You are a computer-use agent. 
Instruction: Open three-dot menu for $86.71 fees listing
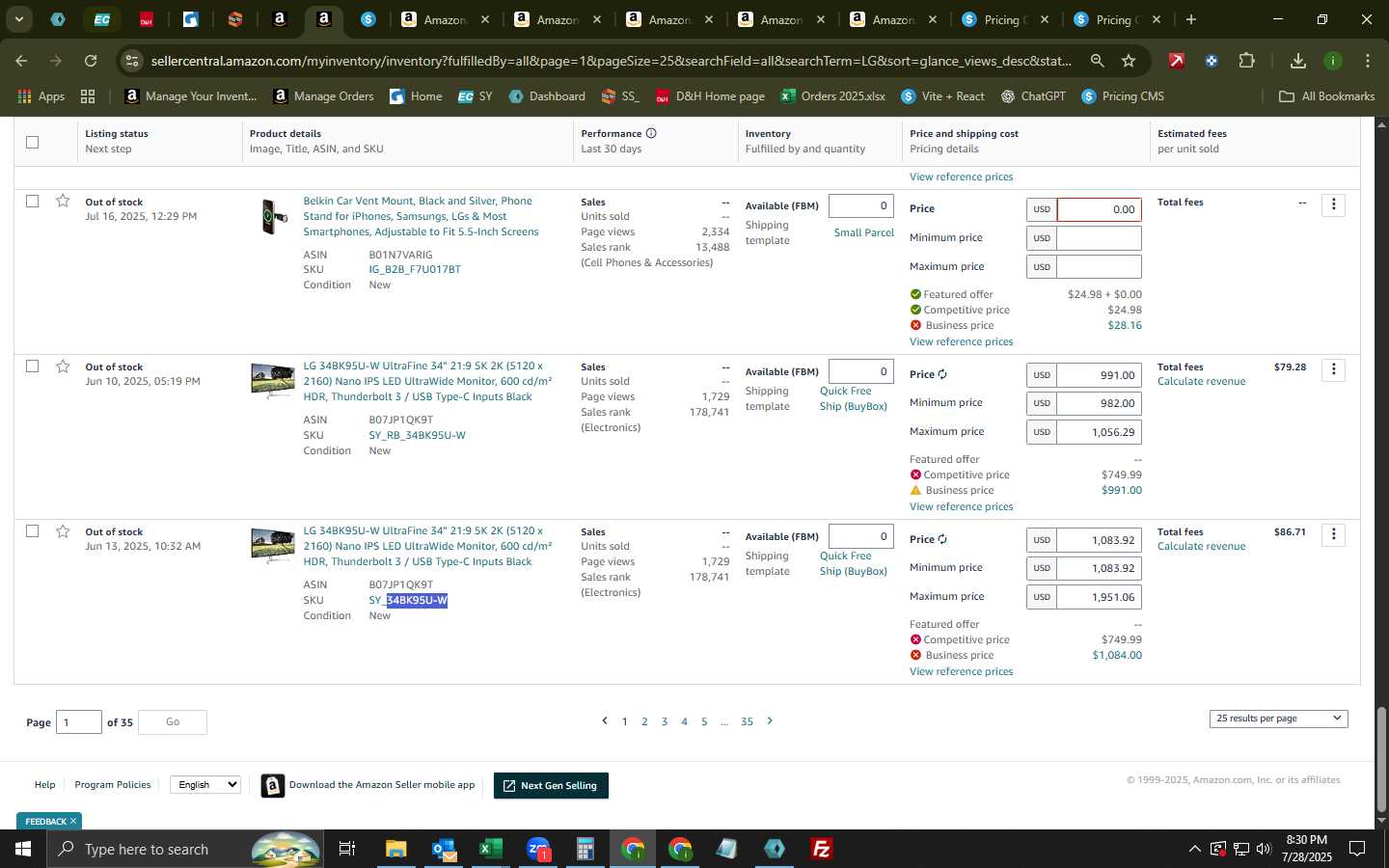(x=1333, y=534)
